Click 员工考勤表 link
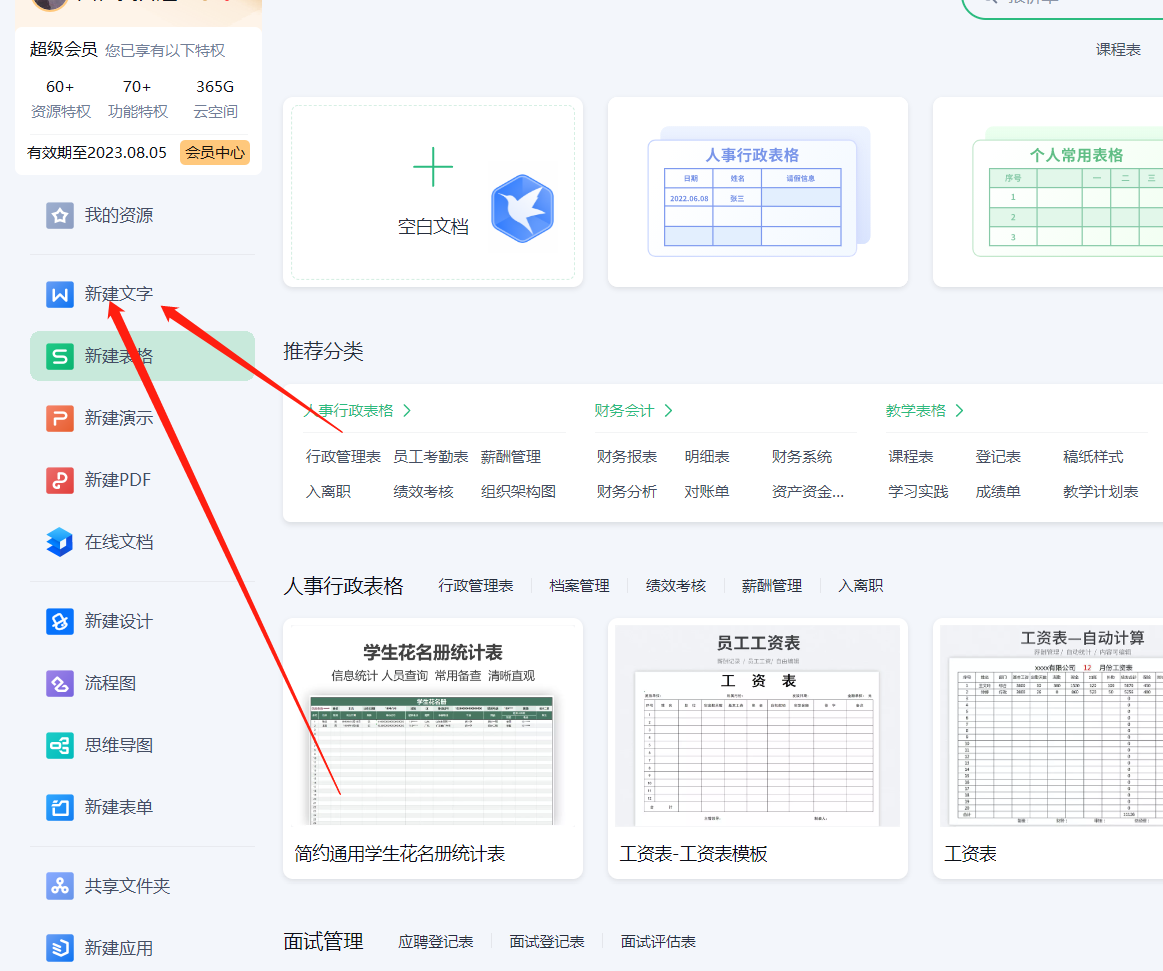The image size is (1163, 971). point(431,457)
